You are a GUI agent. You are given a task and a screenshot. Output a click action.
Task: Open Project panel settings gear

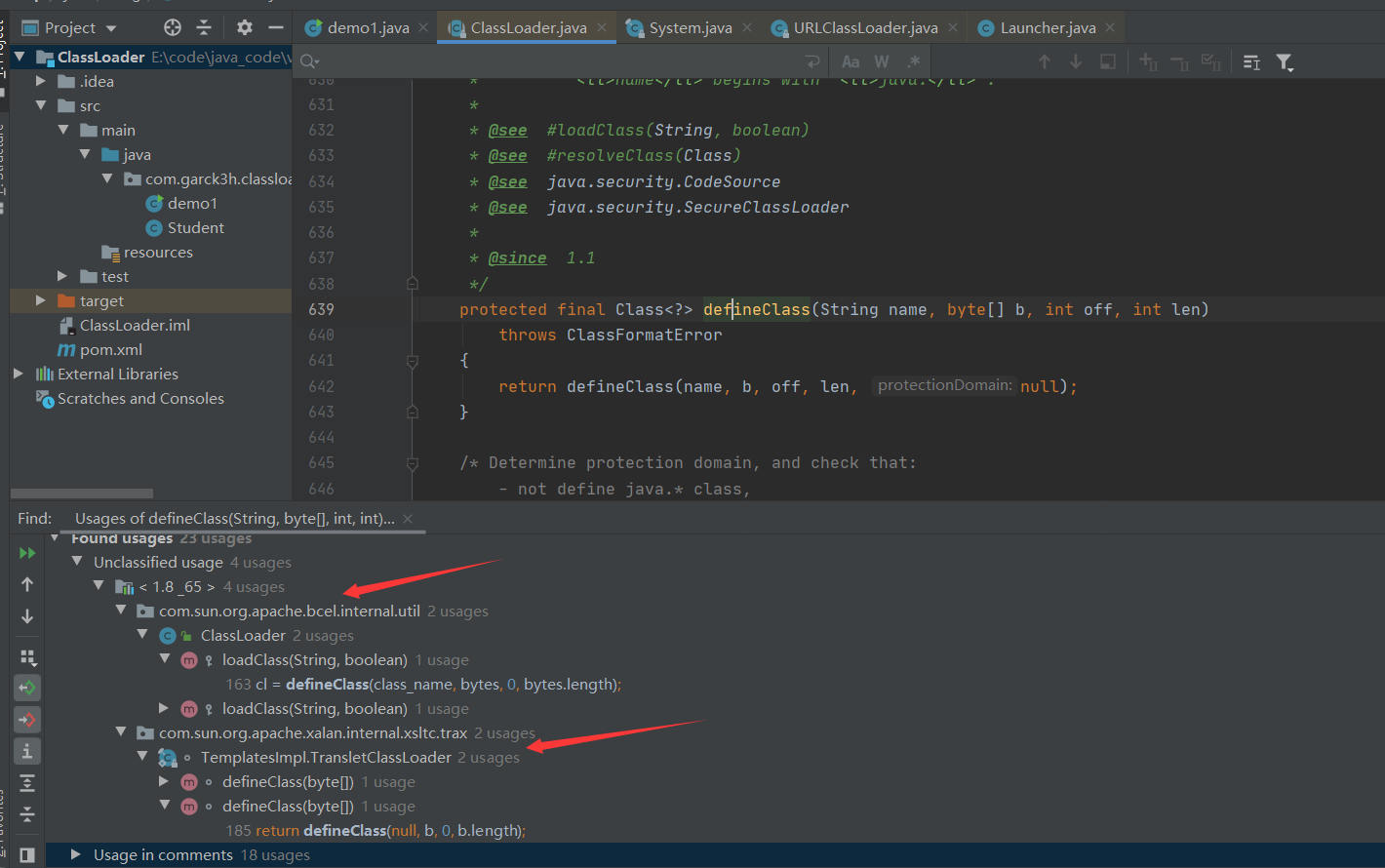coord(245,27)
